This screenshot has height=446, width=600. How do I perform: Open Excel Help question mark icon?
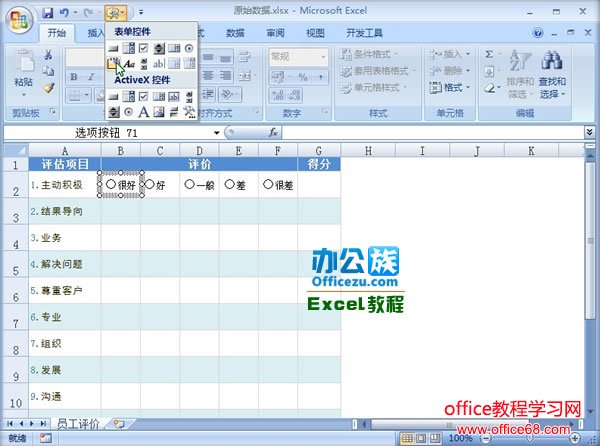click(x=538, y=33)
